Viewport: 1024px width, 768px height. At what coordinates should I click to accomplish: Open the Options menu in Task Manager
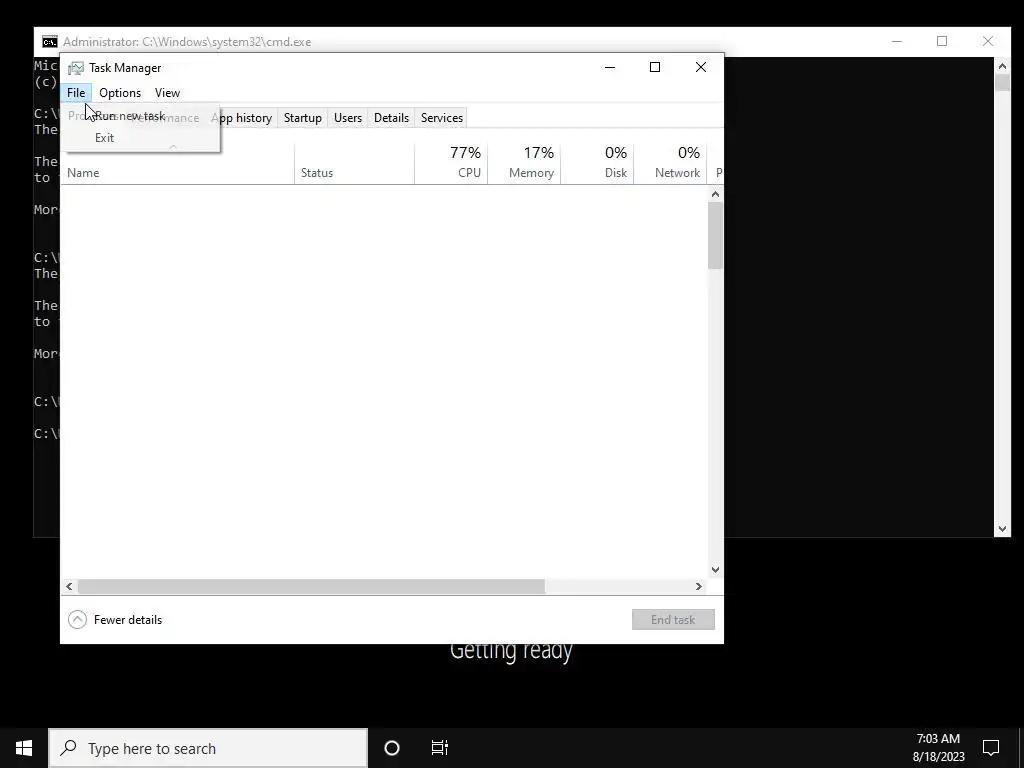[120, 93]
